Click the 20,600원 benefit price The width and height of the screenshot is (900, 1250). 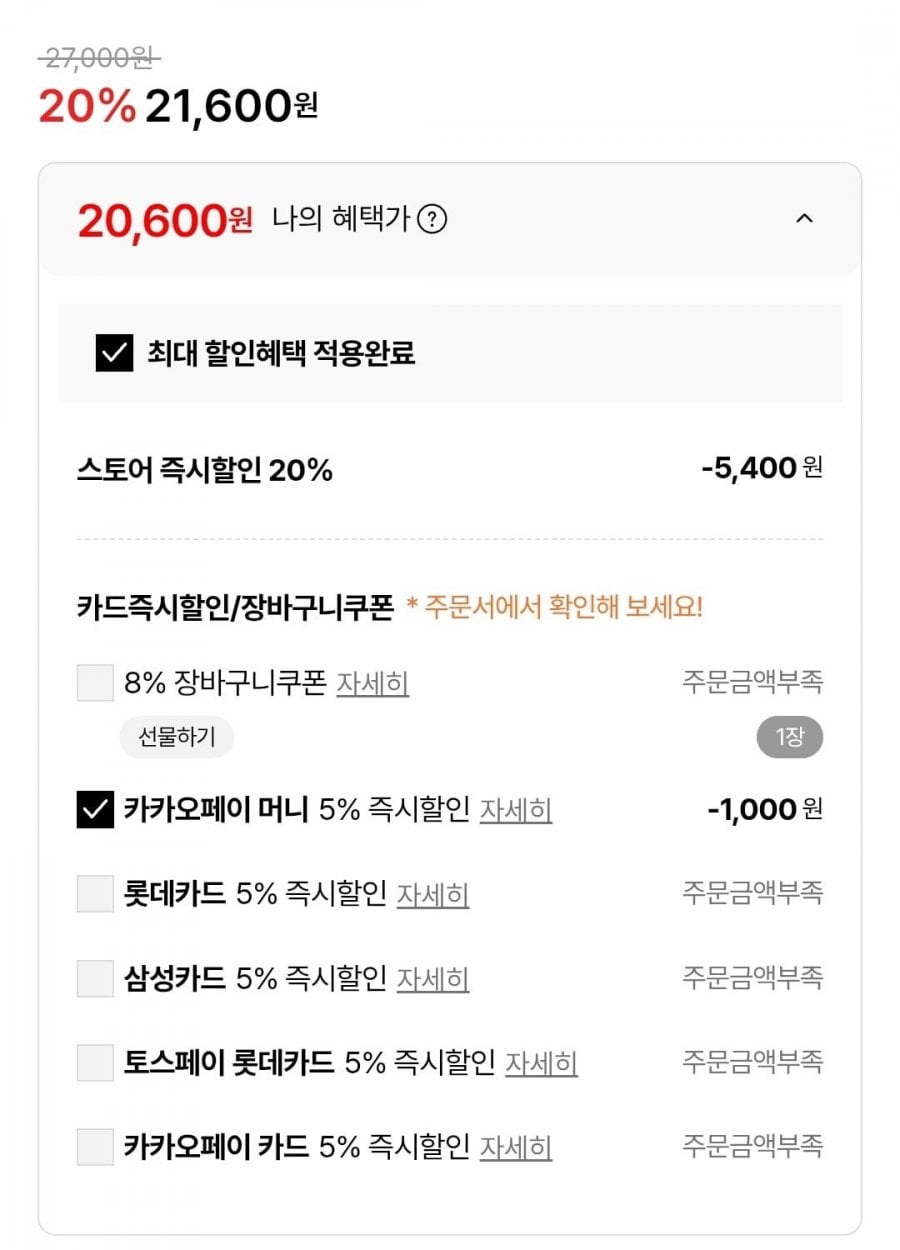point(165,221)
